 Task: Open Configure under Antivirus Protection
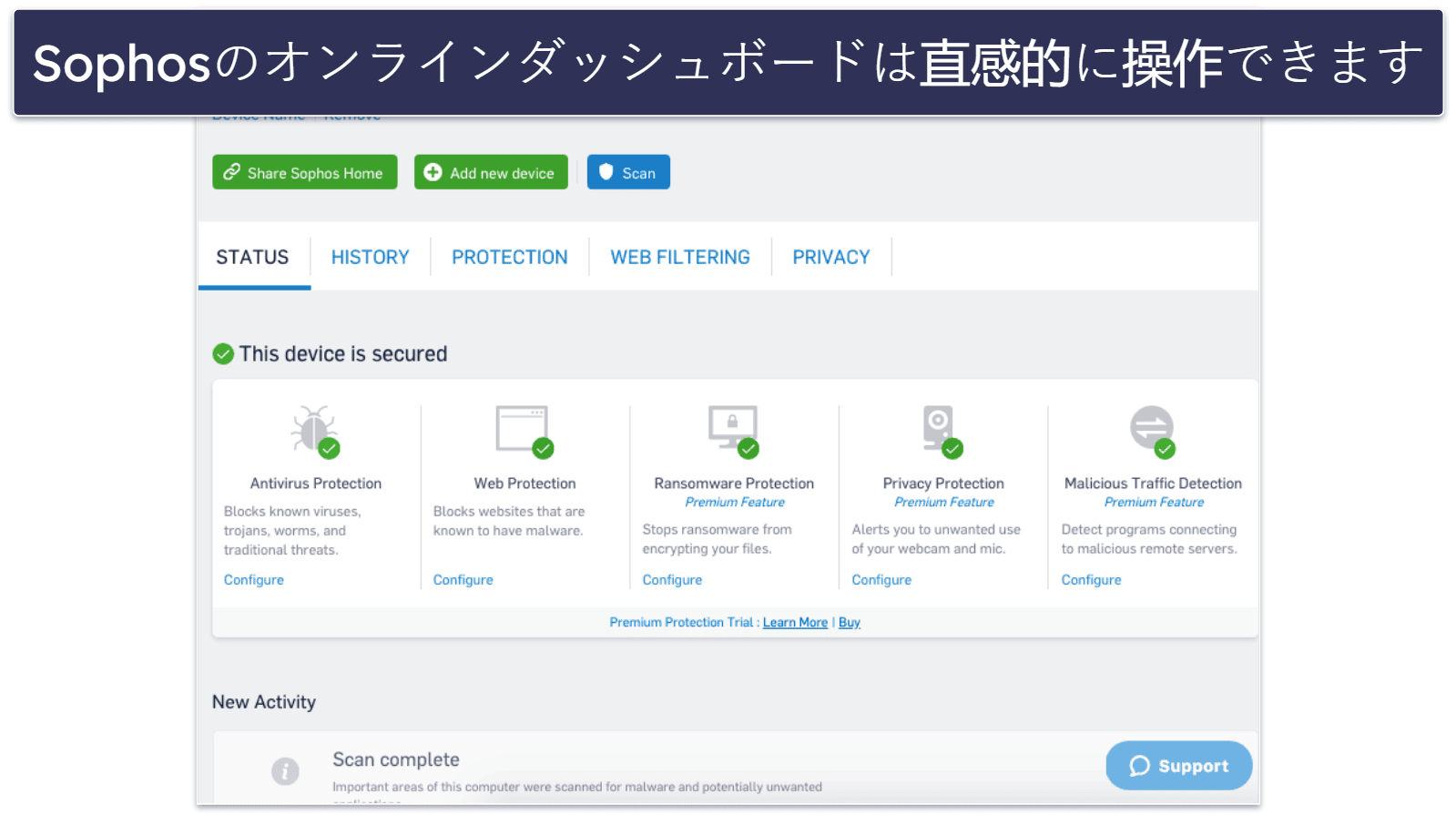254,580
